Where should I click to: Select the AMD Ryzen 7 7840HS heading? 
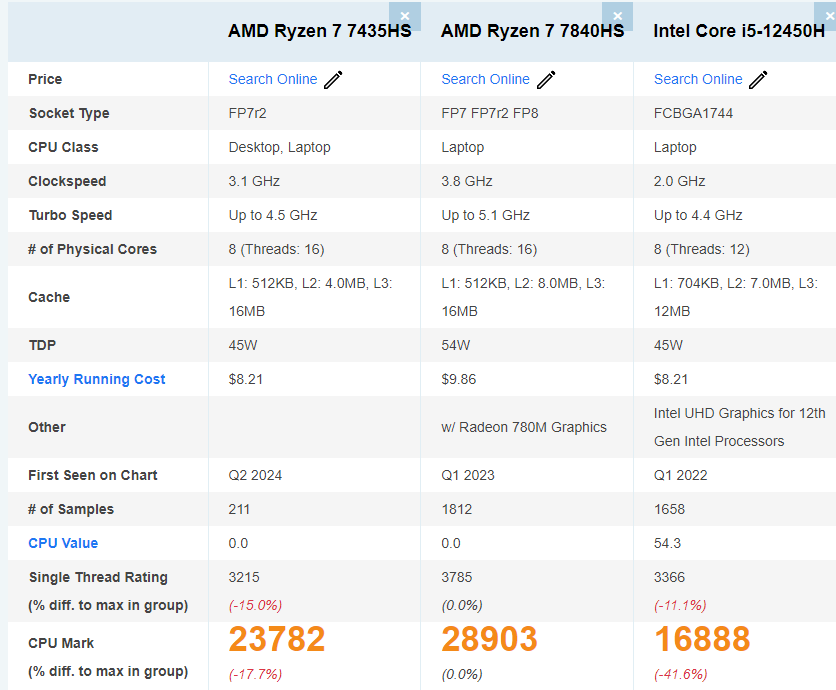pyautogui.click(x=532, y=31)
